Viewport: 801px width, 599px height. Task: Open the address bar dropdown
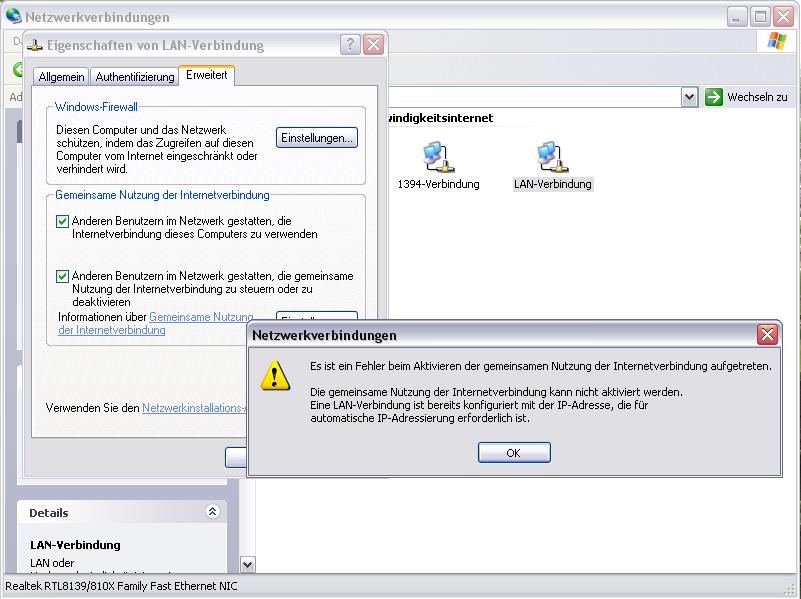[689, 97]
